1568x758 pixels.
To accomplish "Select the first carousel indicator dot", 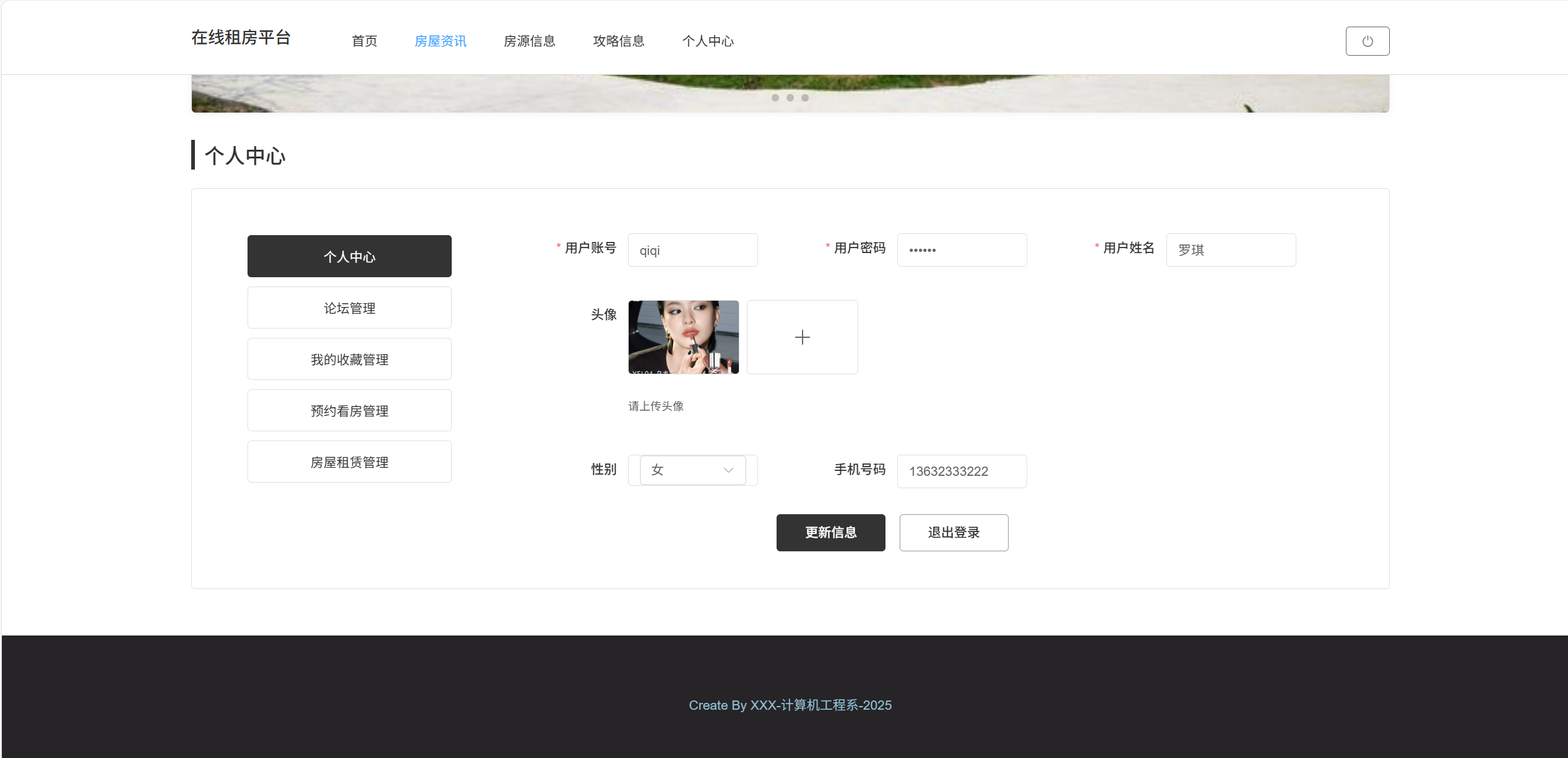I will [775, 98].
